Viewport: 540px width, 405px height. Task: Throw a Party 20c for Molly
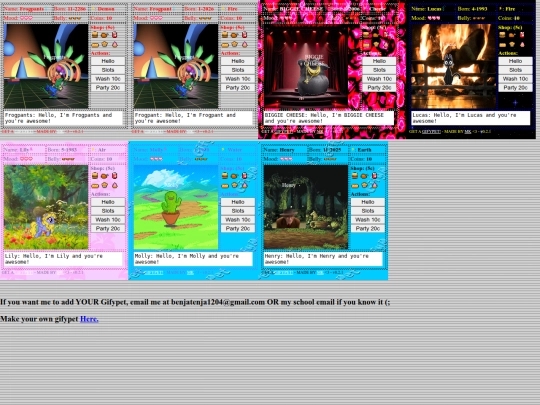[238, 229]
